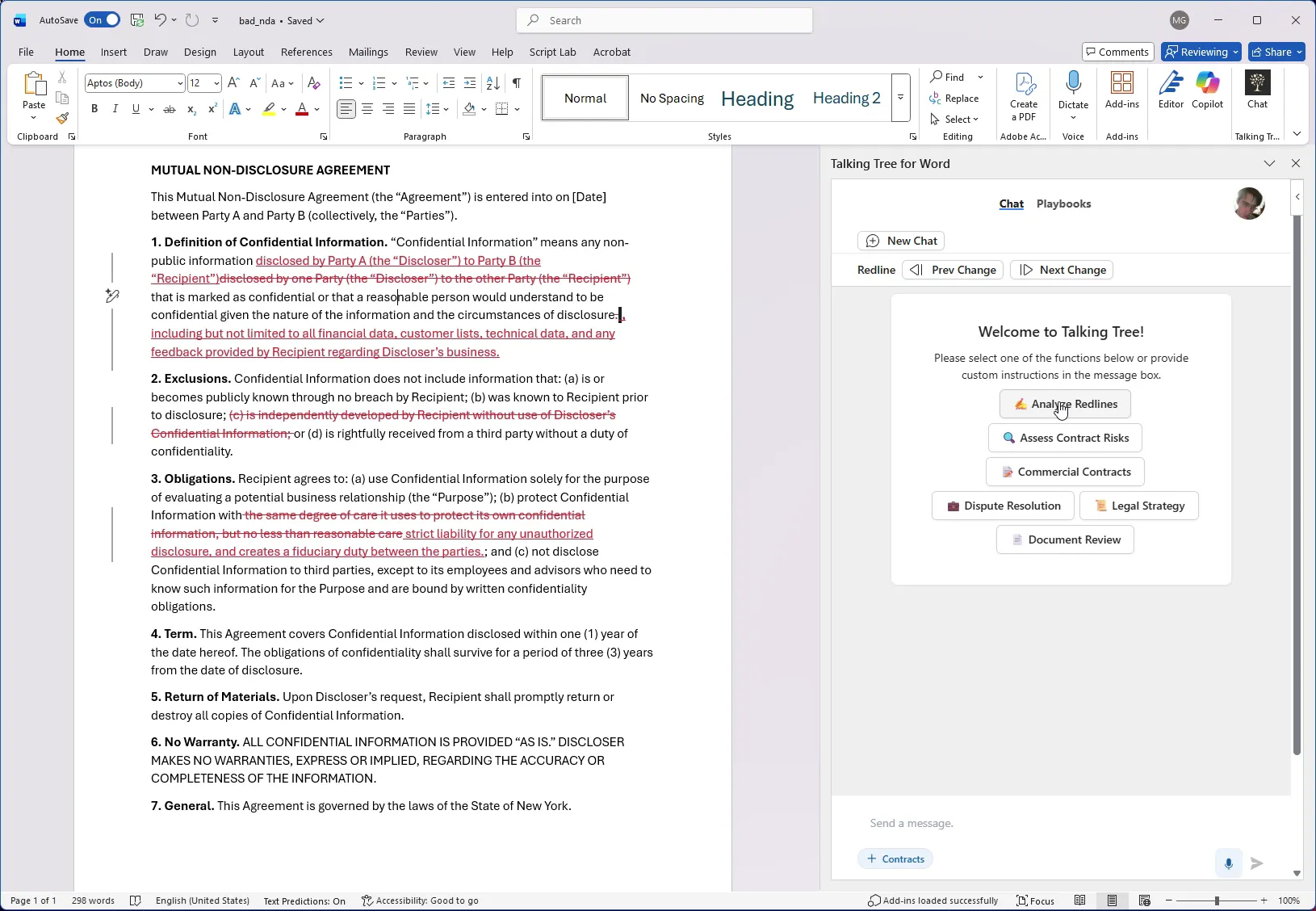1316x911 pixels.
Task: Open Talking Tree pane options chevron
Action: point(1269,163)
